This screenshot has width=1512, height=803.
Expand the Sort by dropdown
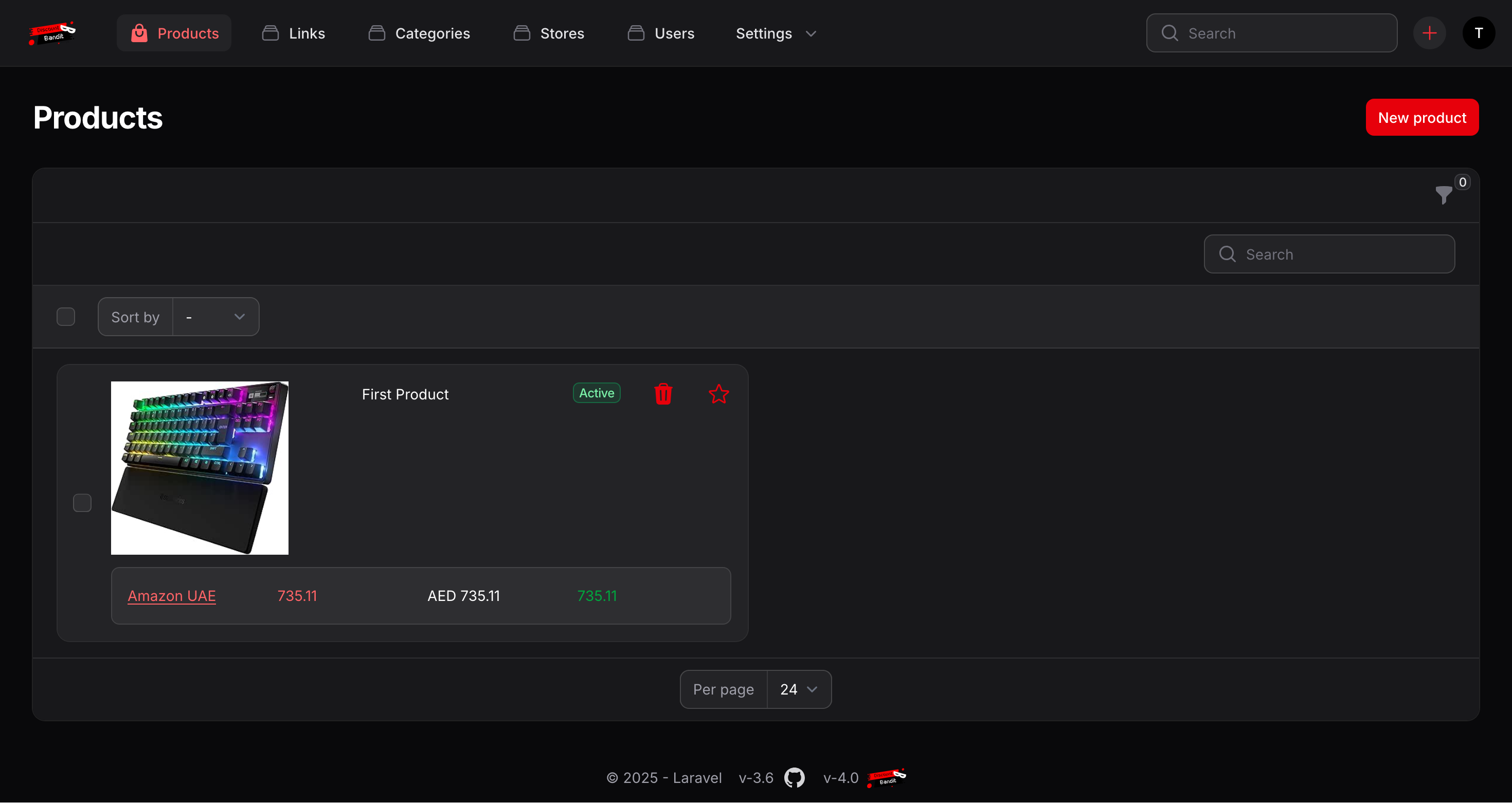click(x=215, y=317)
